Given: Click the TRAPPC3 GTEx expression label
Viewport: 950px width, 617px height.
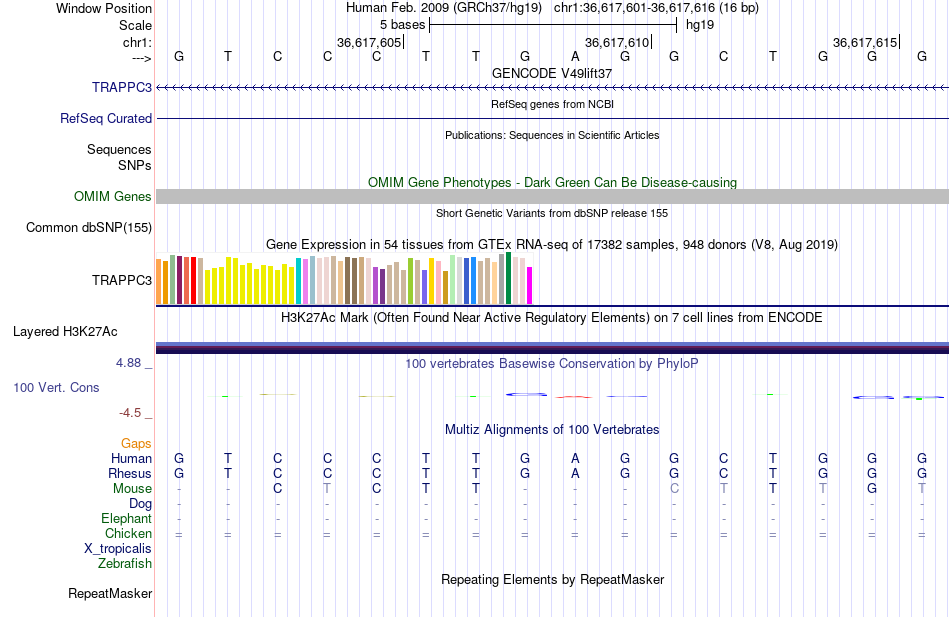Looking at the screenshot, I should tap(122, 280).
